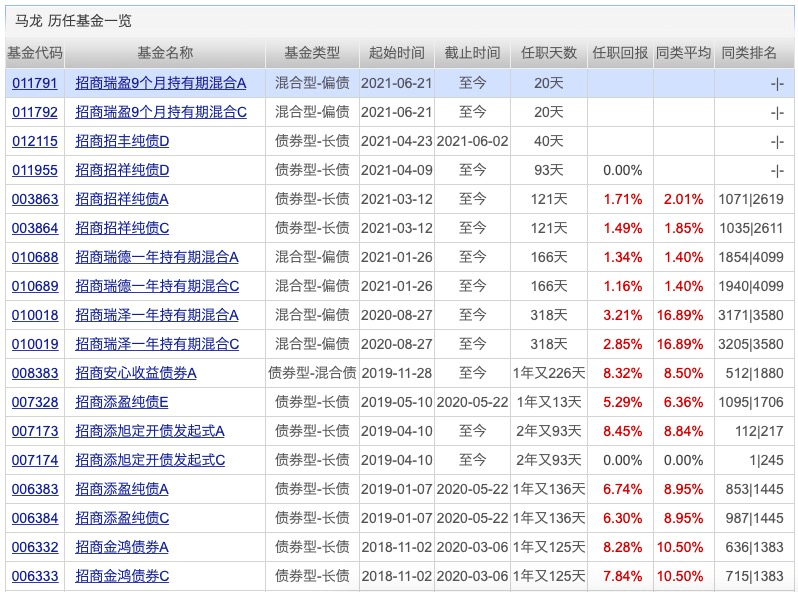Go to the 招商招祥纯债C fund link

coord(122,228)
